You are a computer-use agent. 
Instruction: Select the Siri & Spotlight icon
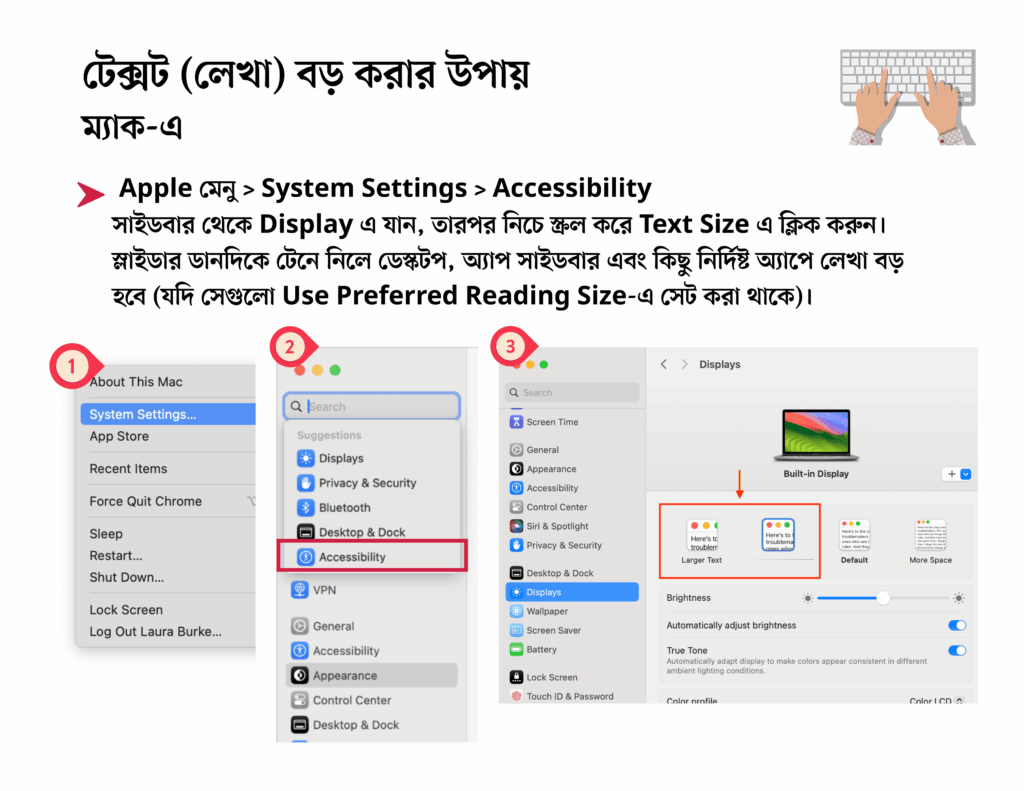point(516,526)
